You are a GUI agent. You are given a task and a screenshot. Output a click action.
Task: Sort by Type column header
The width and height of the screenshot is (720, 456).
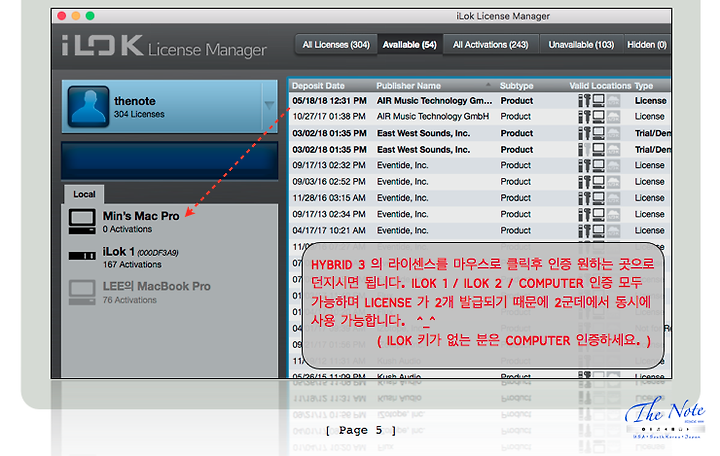coord(643,86)
